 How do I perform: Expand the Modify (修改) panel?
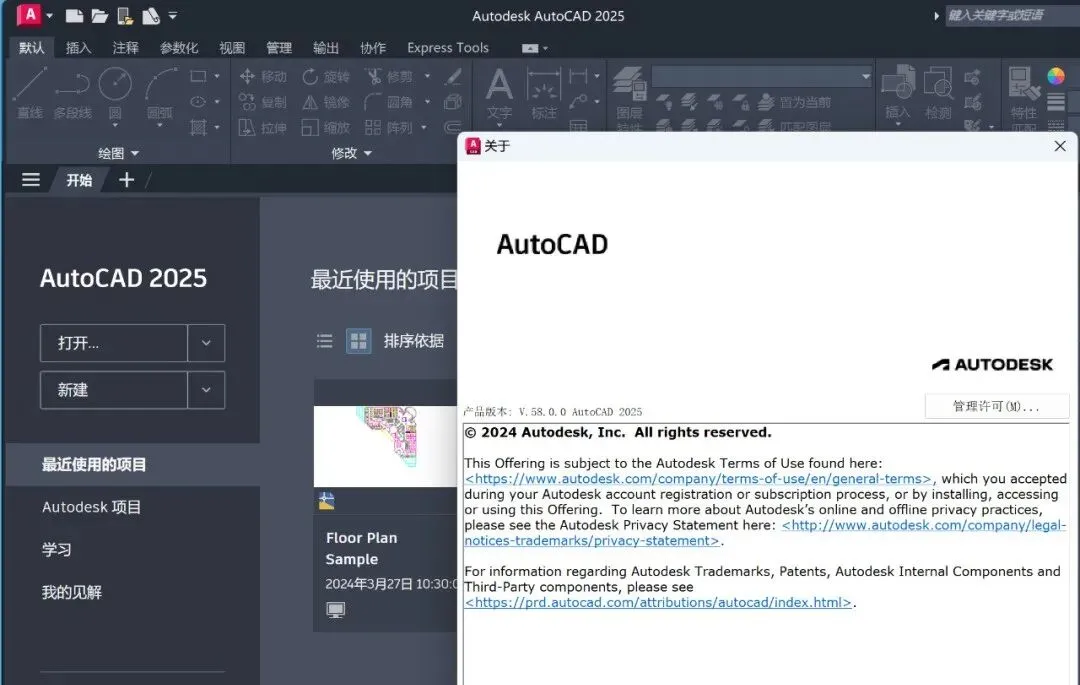pos(351,153)
